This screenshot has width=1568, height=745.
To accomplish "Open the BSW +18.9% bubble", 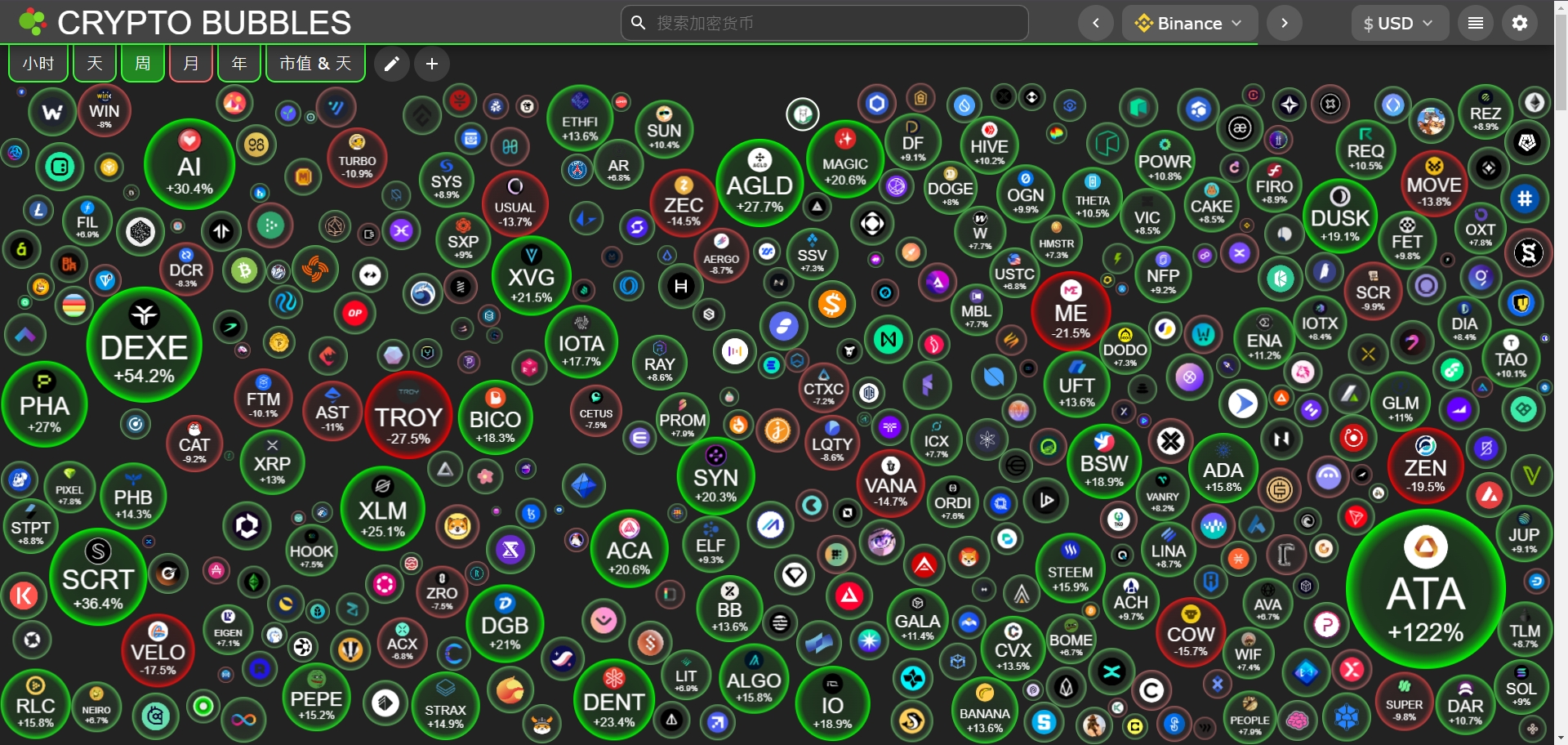I will (1104, 462).
